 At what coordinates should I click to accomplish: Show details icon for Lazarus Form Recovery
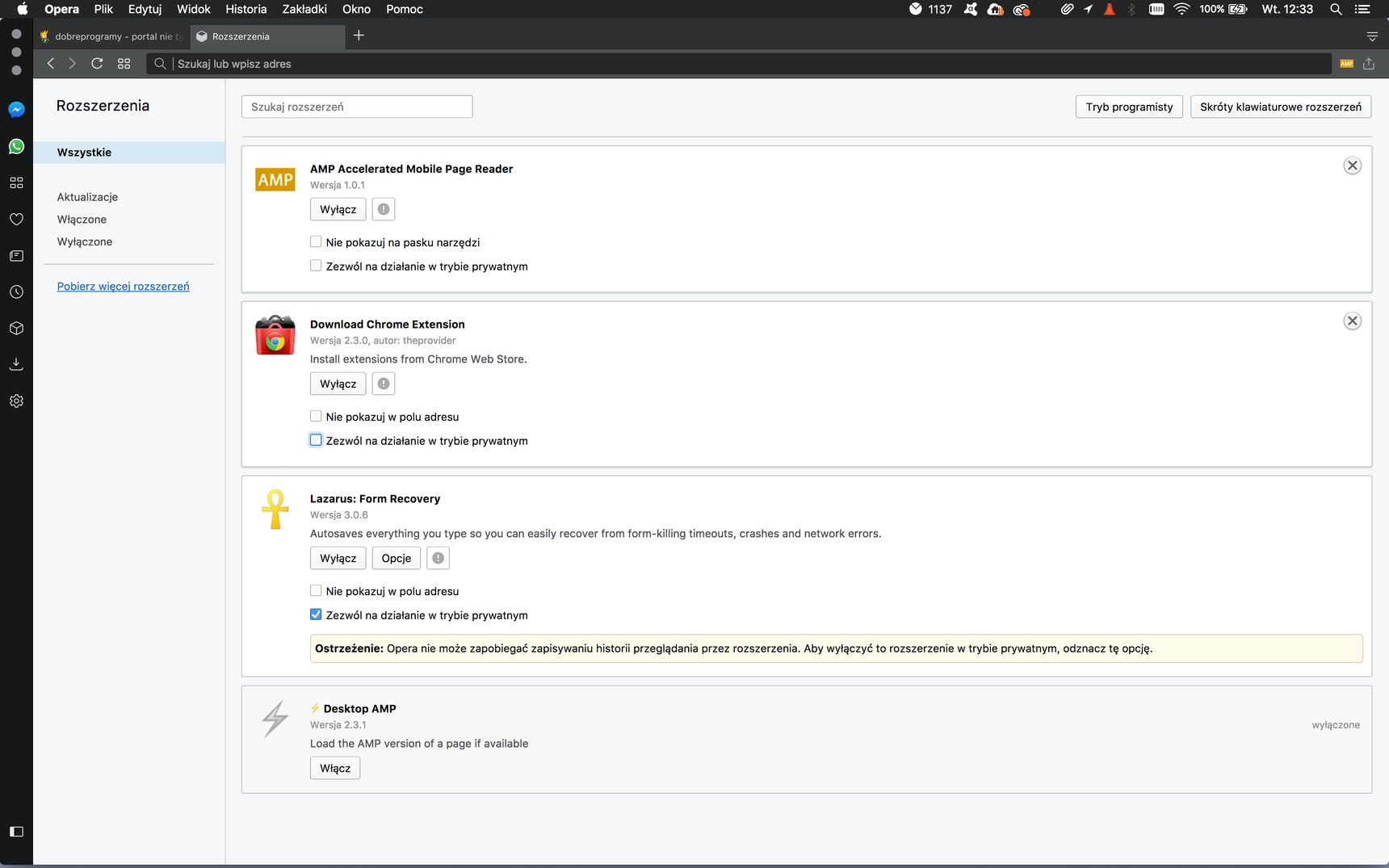(x=438, y=558)
